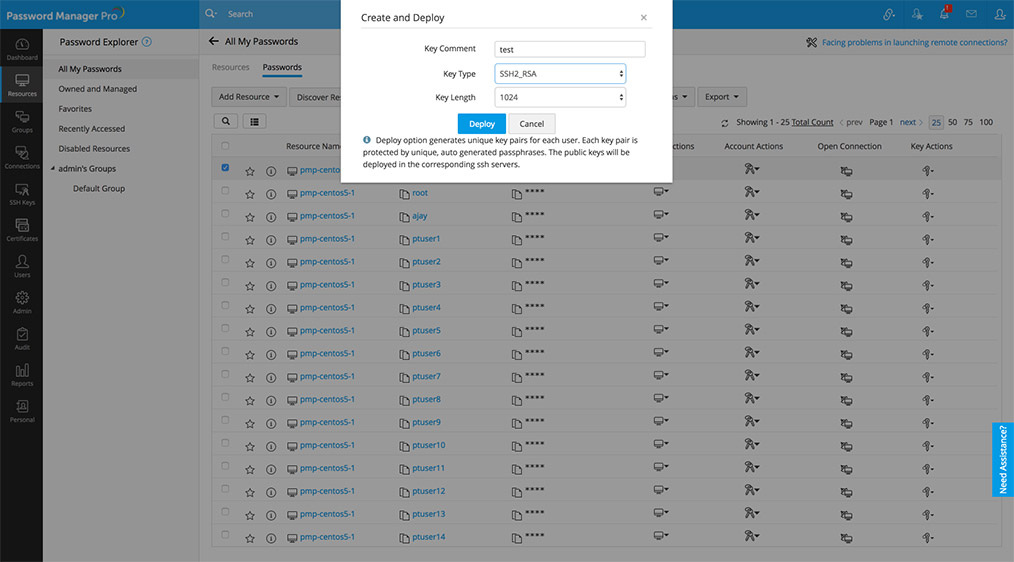Open Key Actions menu for ajay row

pyautogui.click(x=928, y=217)
